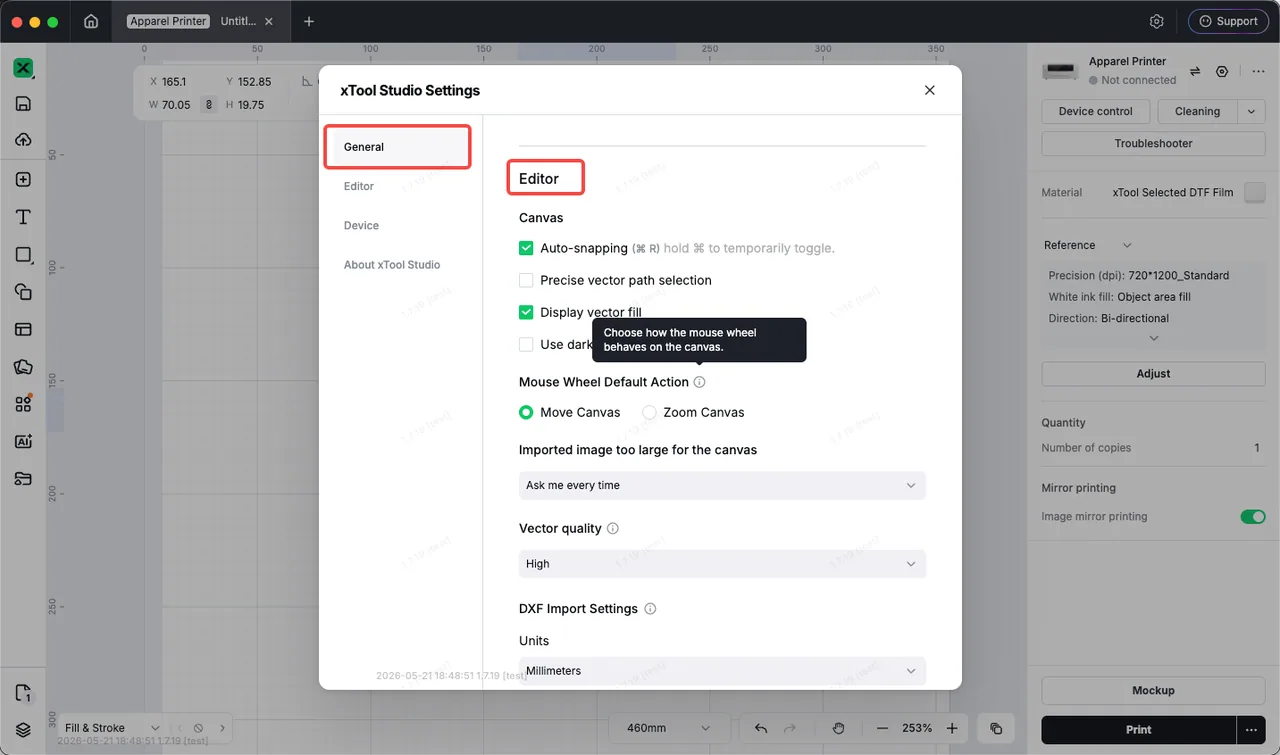This screenshot has width=1280, height=755.
Task: Open the layers icon at bottom left
Action: pos(23,729)
